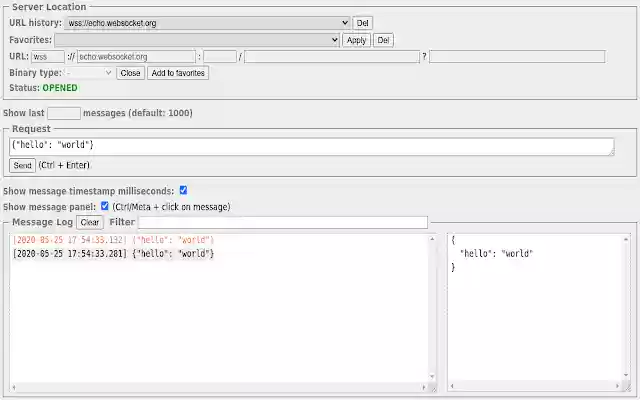Click the message panel scroll down arrow
640x400 pixels.
point(626,375)
